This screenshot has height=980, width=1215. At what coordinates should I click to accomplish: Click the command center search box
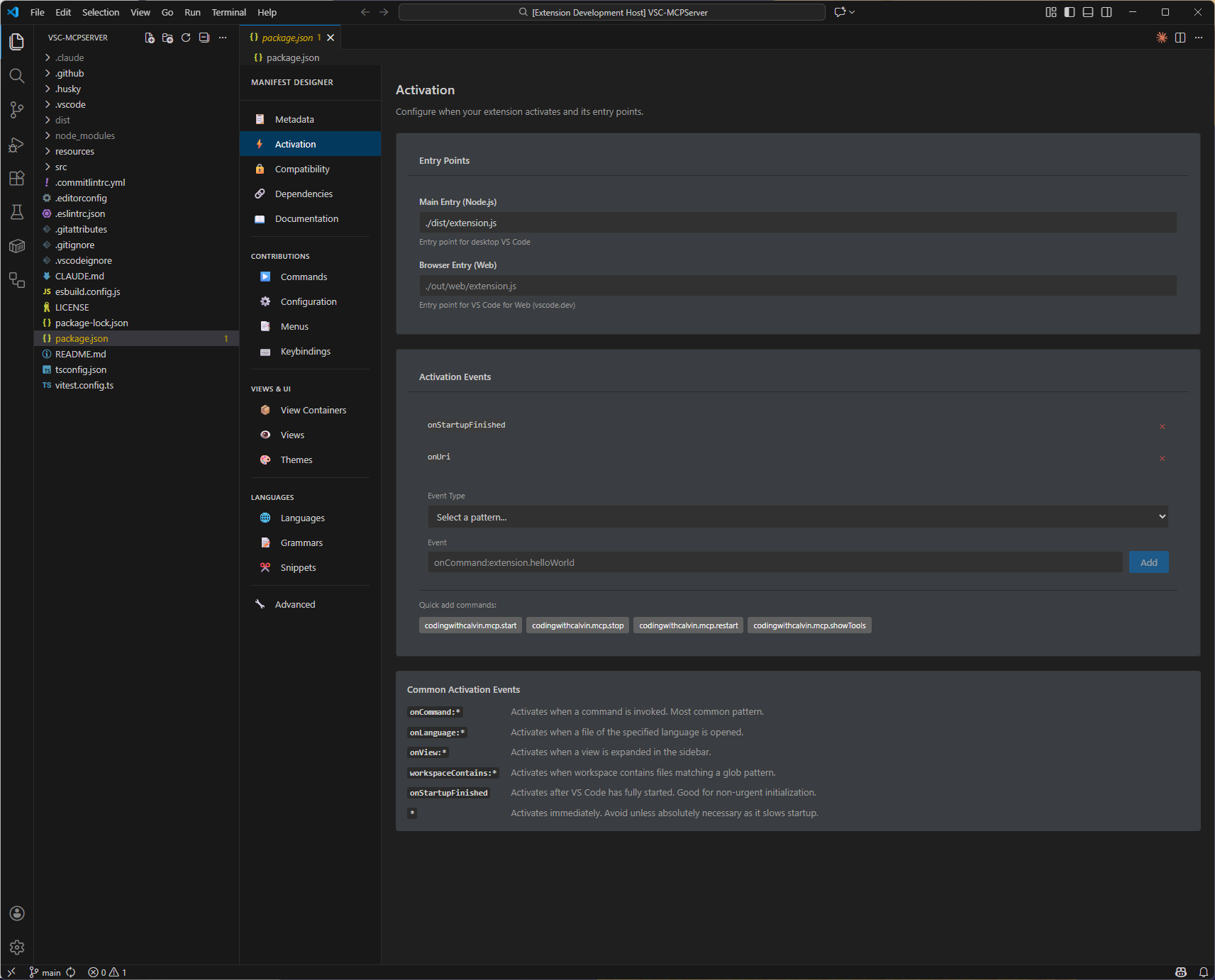pyautogui.click(x=612, y=12)
